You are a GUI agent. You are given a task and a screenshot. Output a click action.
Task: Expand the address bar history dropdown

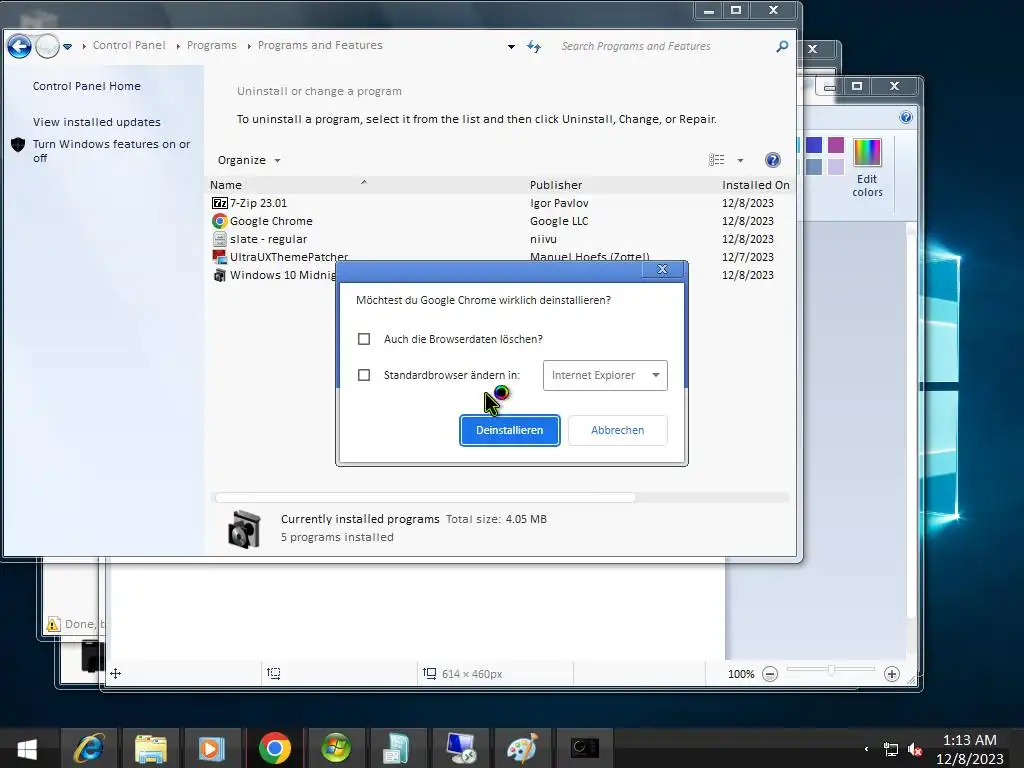click(511, 46)
